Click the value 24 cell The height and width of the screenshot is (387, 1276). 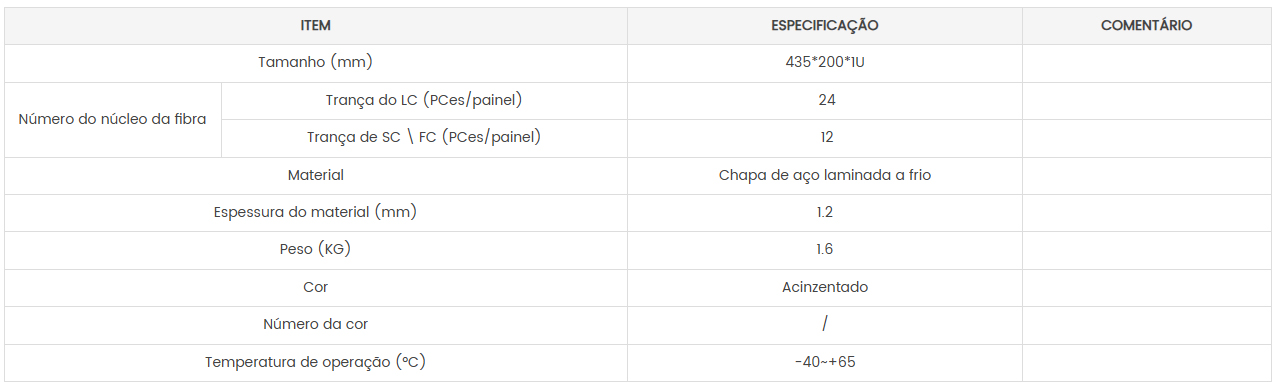pyautogui.click(x=825, y=100)
